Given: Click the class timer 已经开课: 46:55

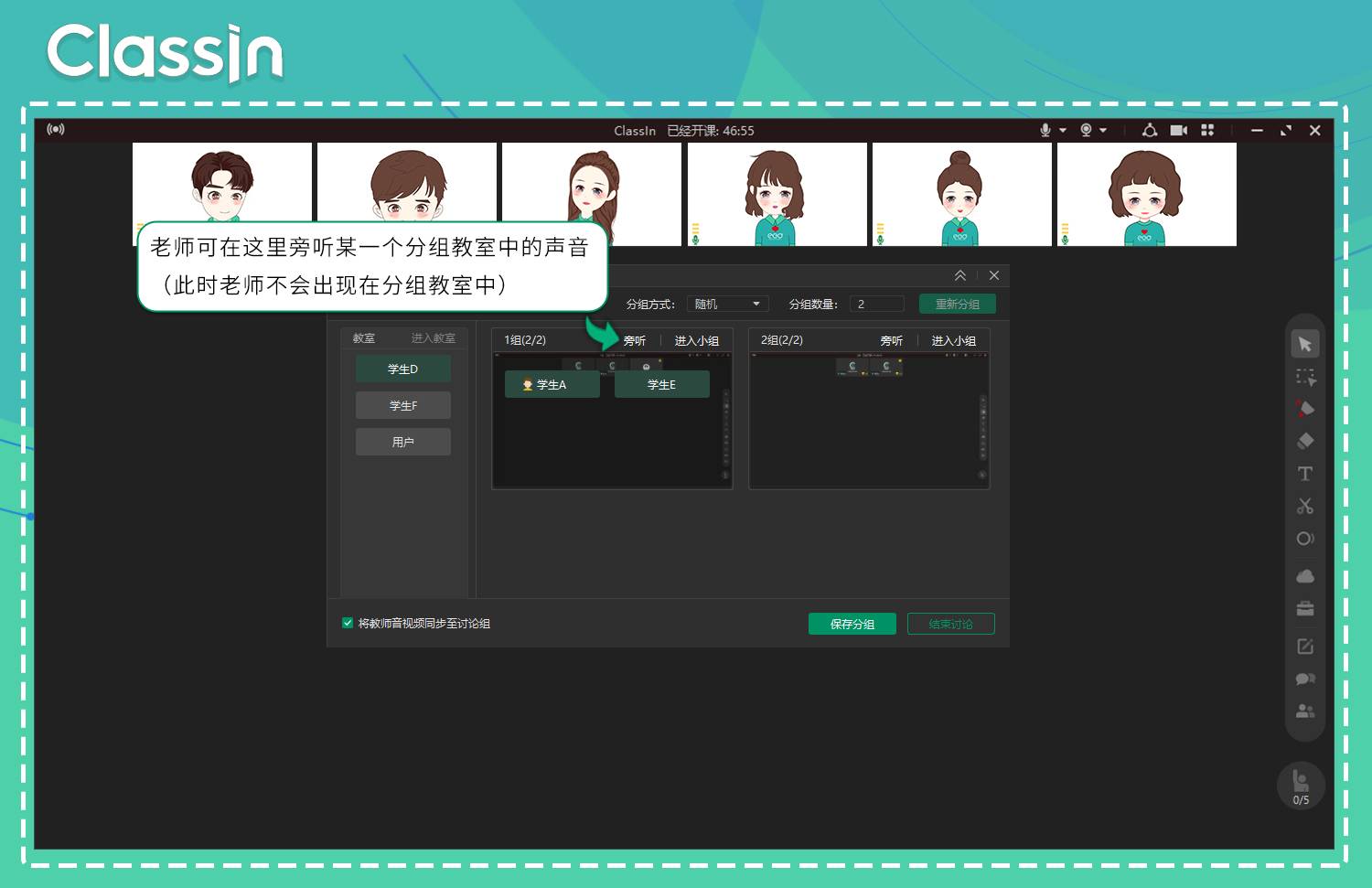Looking at the screenshot, I should tap(711, 131).
